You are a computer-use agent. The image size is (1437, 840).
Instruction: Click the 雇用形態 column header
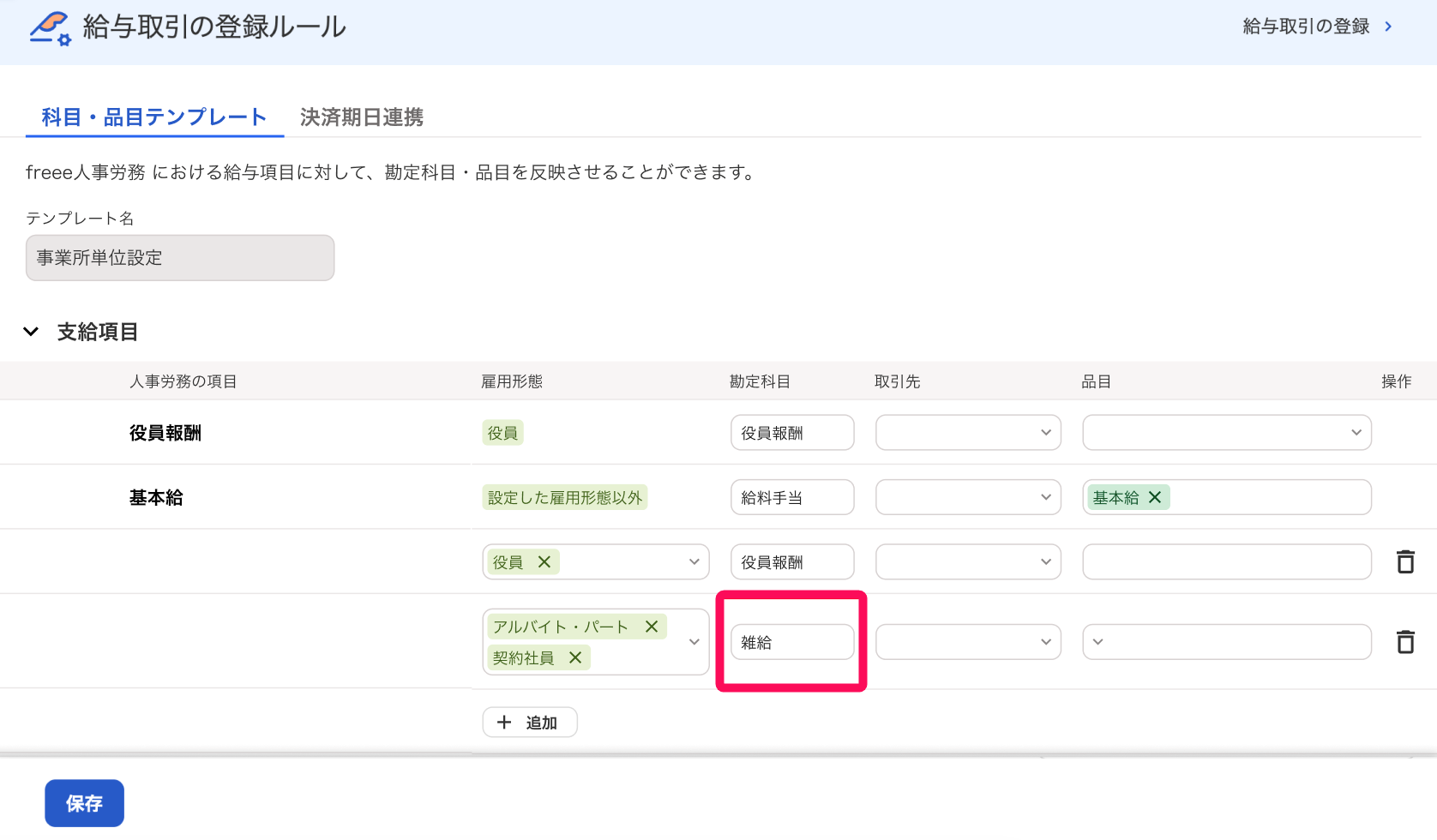512,381
